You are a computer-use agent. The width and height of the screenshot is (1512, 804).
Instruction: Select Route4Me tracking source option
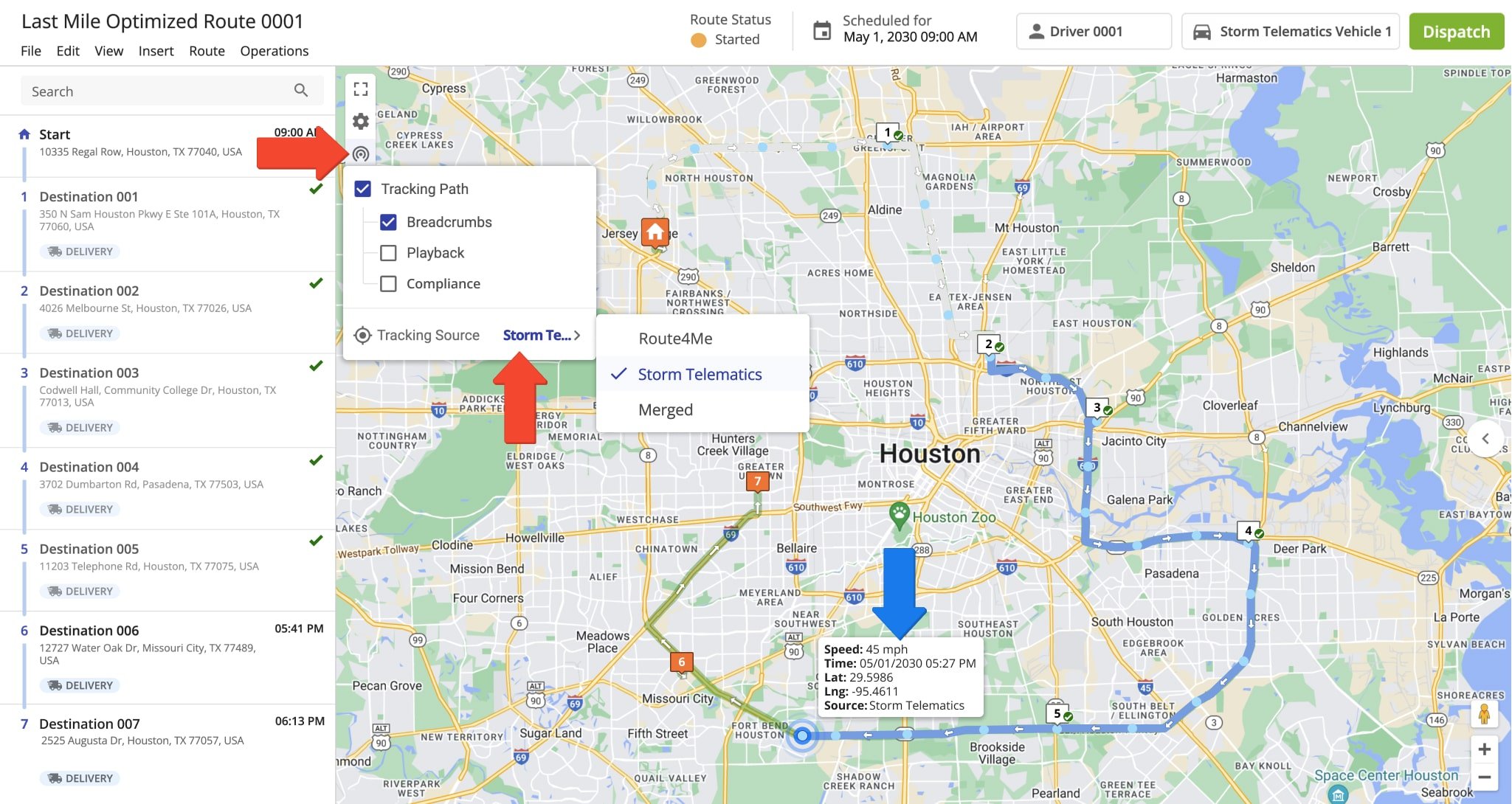pos(675,338)
